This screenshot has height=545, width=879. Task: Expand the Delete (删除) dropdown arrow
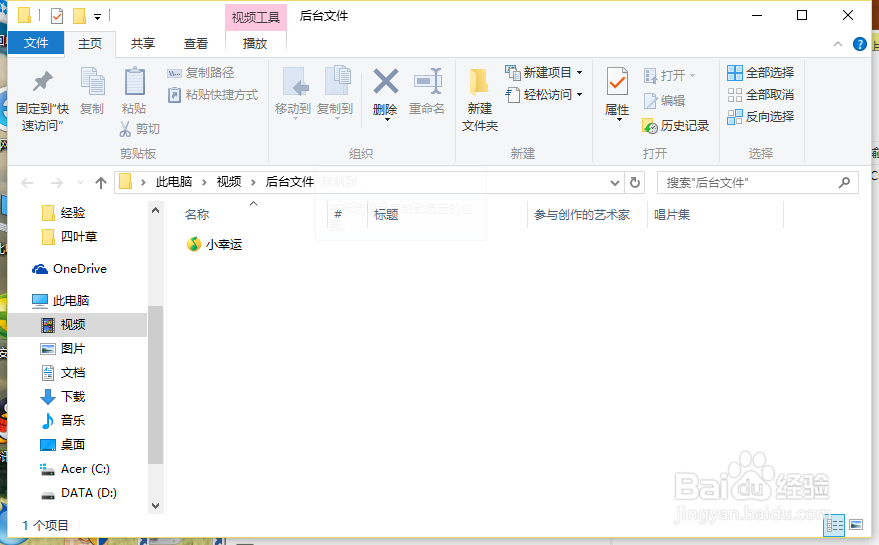(x=386, y=119)
